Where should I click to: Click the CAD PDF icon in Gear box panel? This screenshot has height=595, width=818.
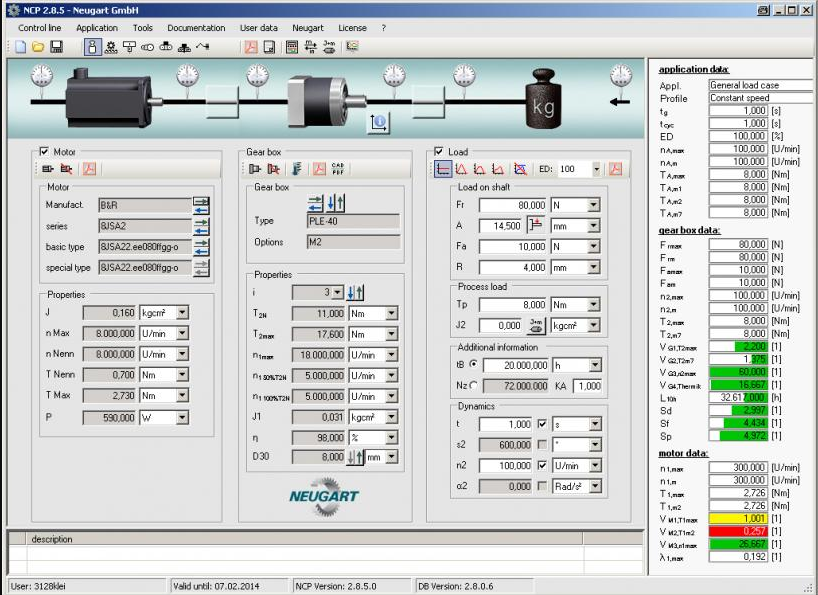click(338, 168)
